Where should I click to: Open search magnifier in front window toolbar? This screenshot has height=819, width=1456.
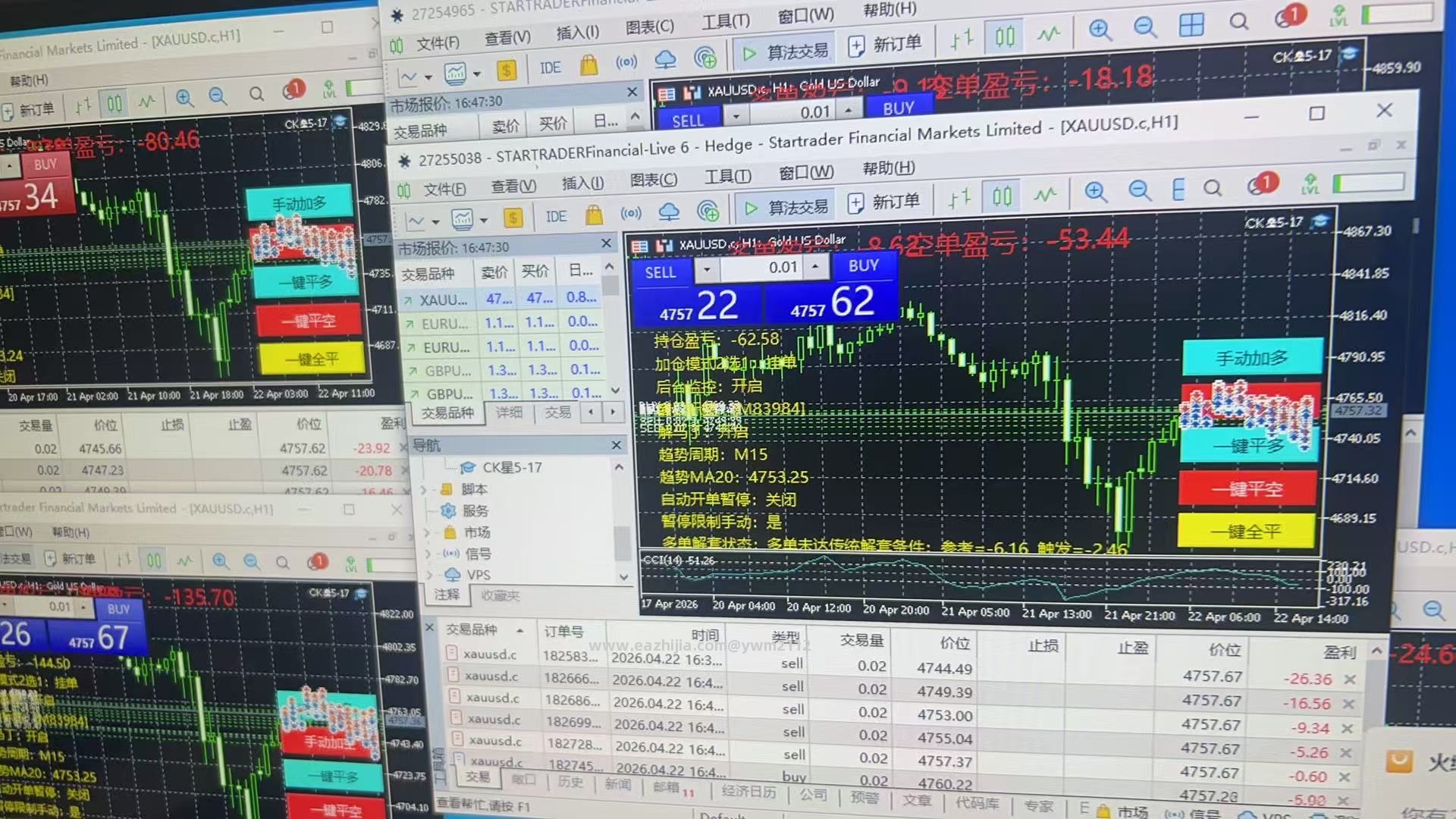click(1213, 188)
